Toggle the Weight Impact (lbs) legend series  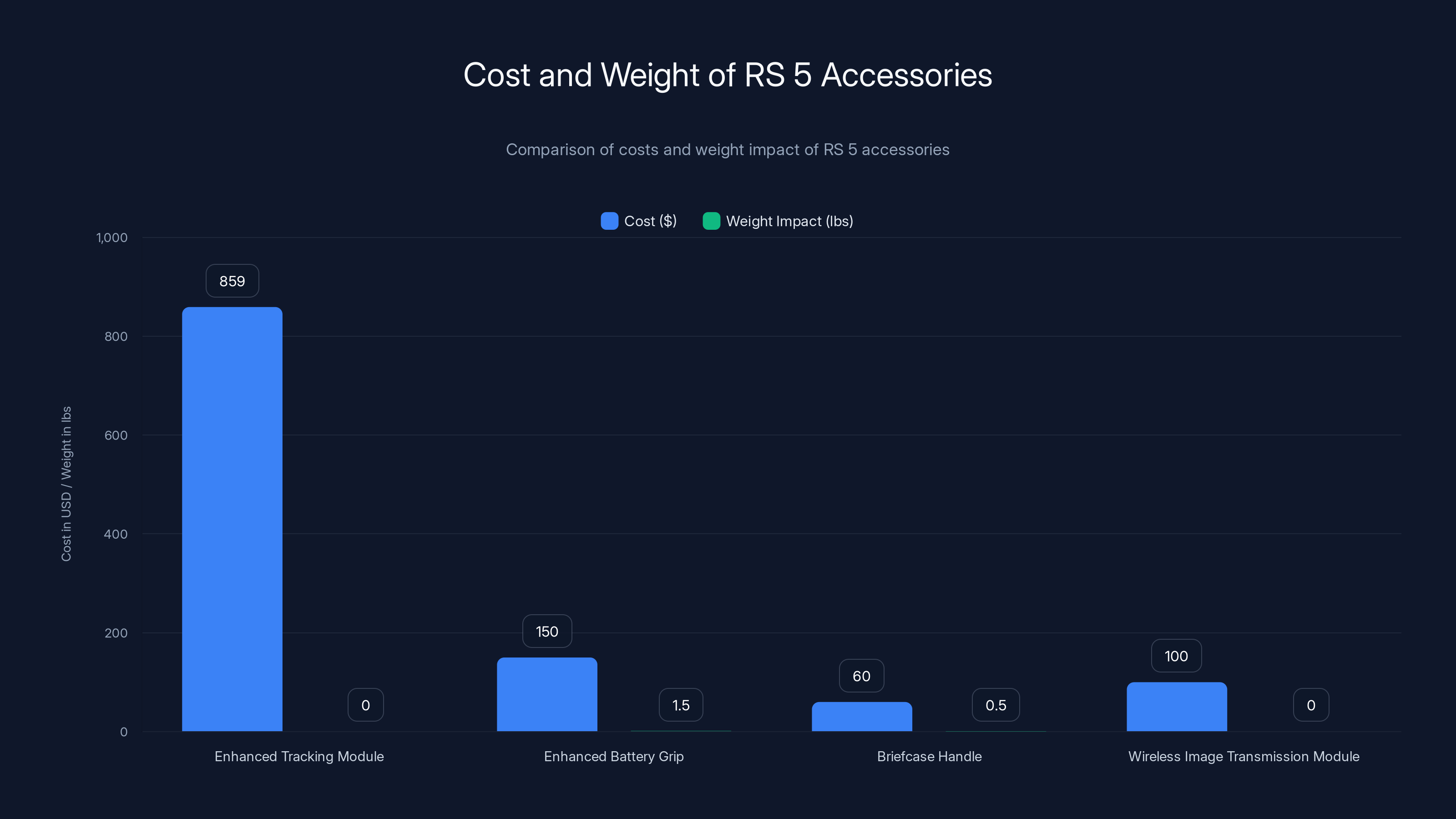[789, 221]
